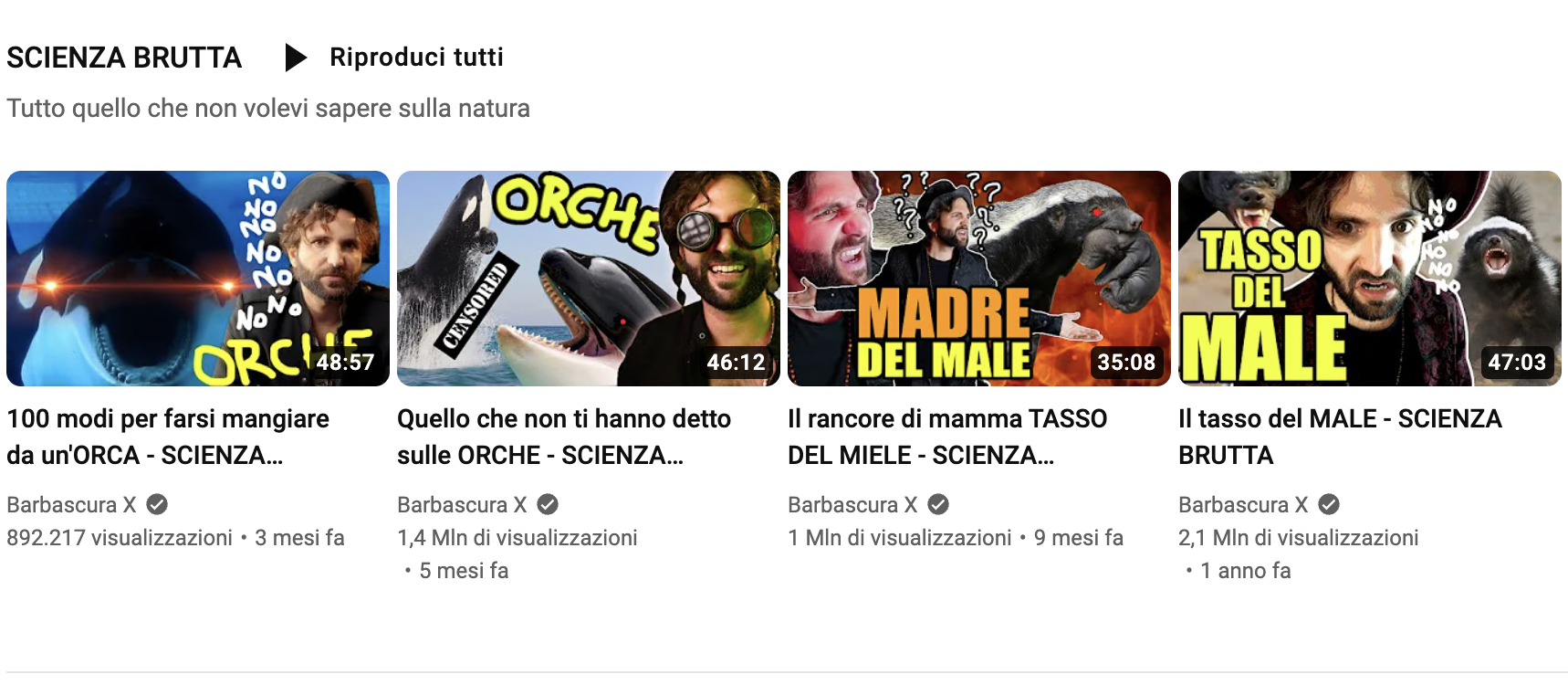Open the TASSO DEL MALE thumbnail
The image size is (1568, 685).
[1370, 279]
